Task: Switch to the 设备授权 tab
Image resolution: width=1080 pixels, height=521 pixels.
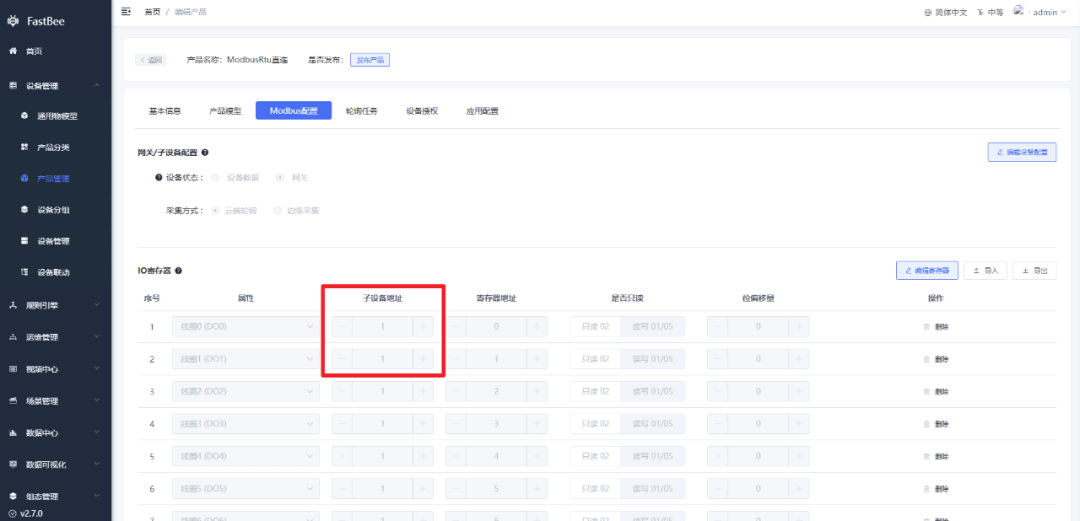Action: click(422, 111)
